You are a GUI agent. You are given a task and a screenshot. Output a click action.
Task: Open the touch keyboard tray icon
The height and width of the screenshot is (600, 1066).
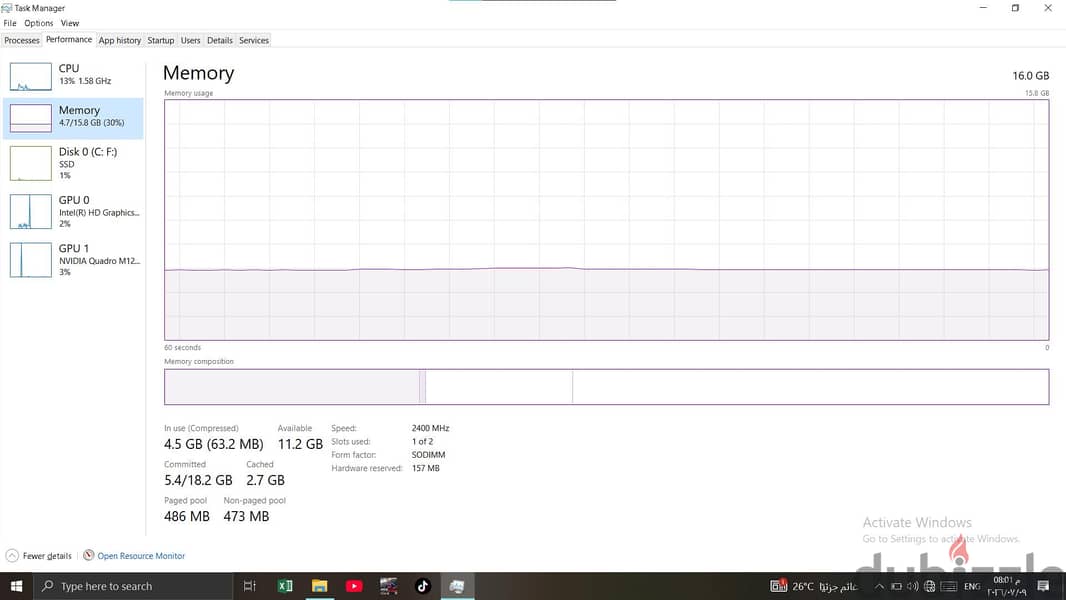point(949,586)
